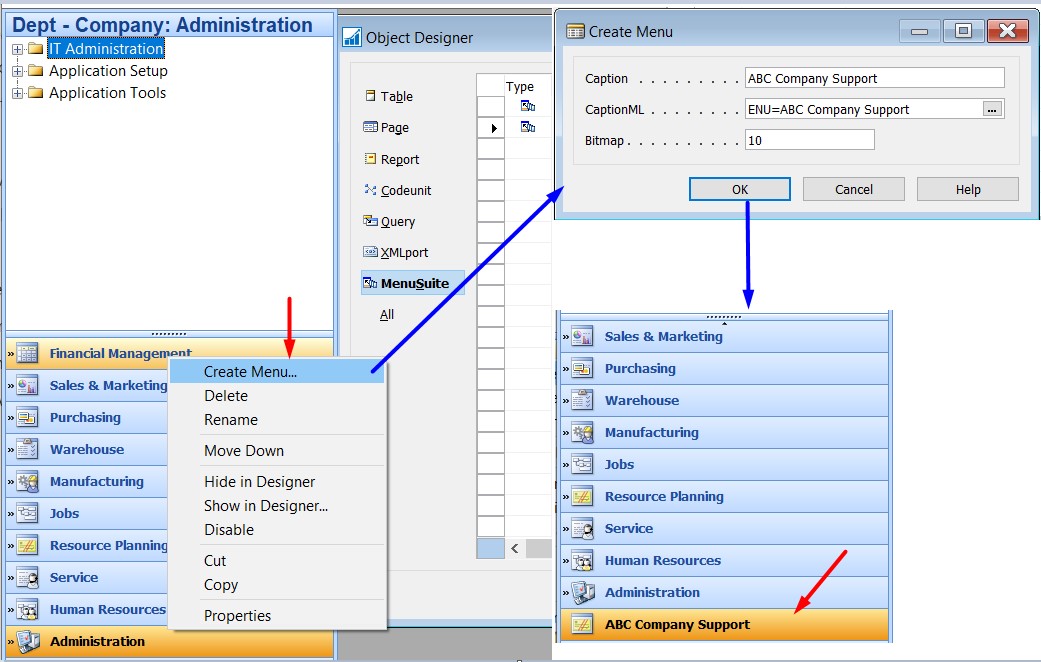This screenshot has width=1041, height=662.
Task: Expand the Application Tools folder
Action: tap(20, 92)
